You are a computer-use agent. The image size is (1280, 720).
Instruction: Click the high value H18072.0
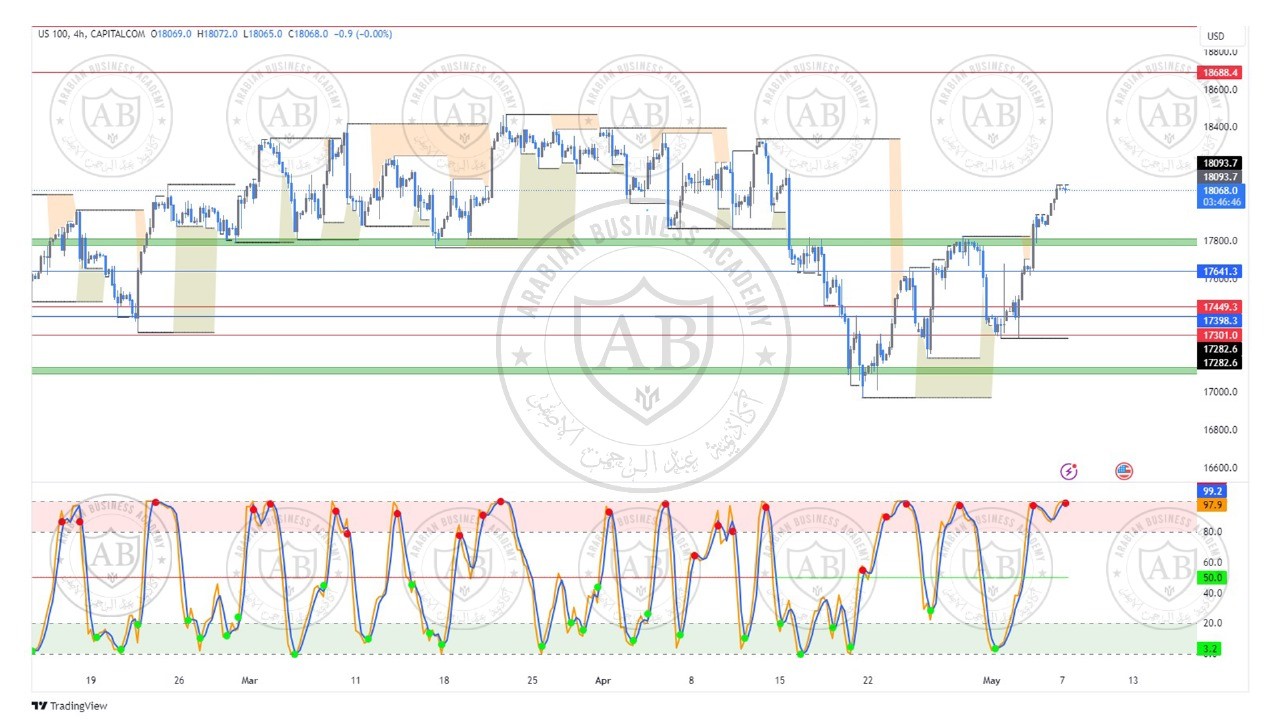217,34
